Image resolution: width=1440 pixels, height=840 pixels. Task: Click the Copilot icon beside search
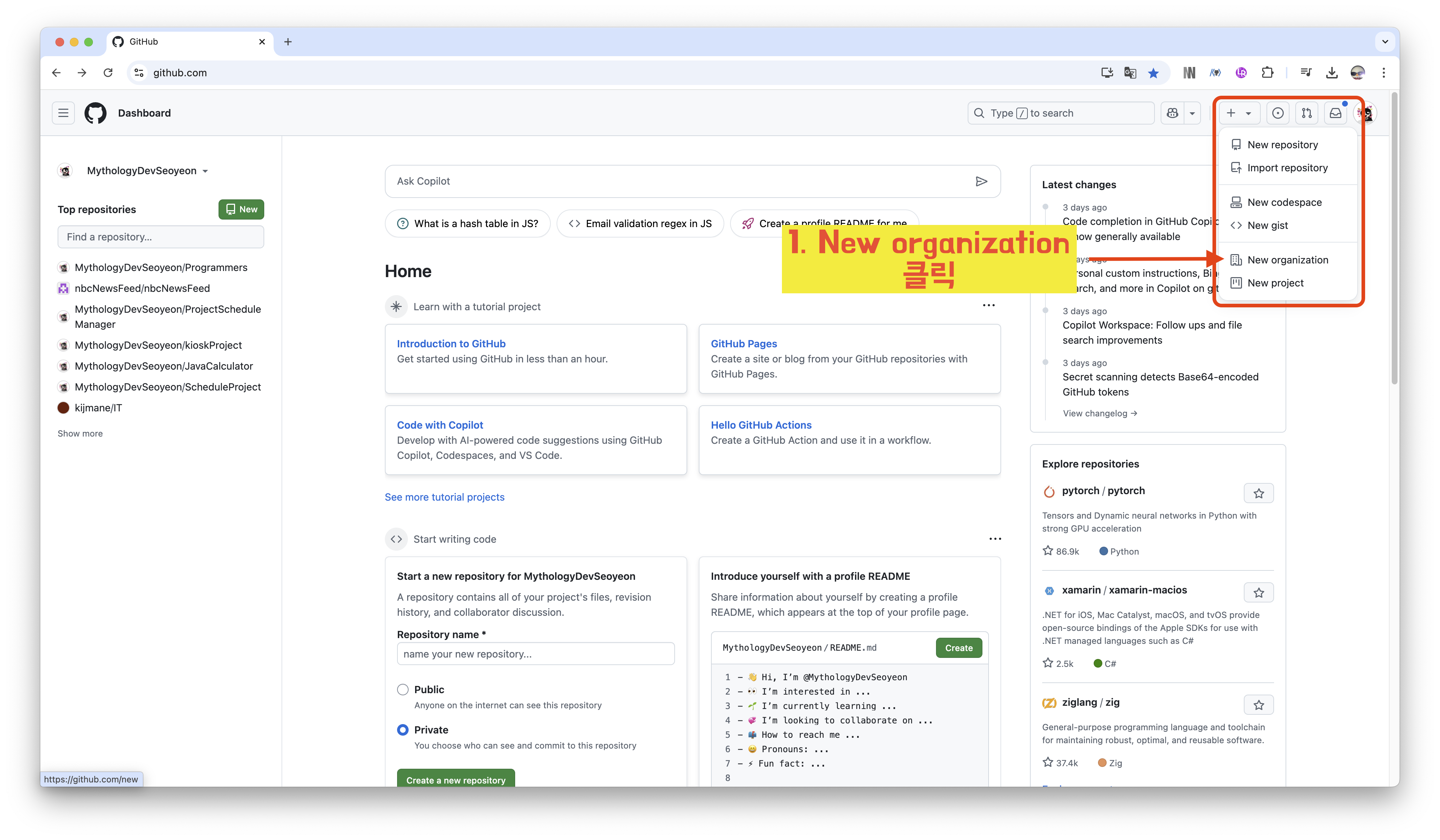(1173, 113)
